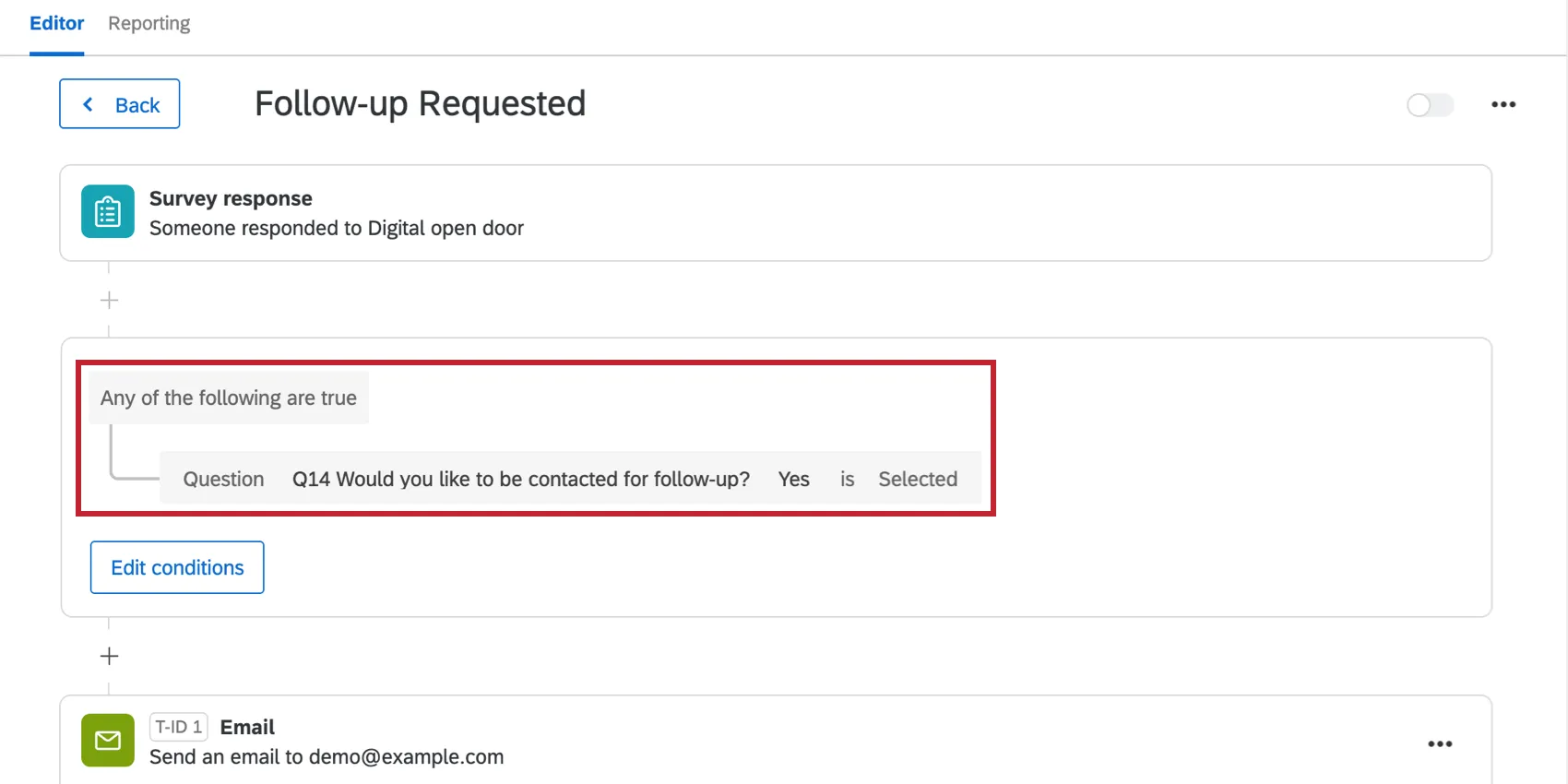Open the 'Yes' choice selector
The width and height of the screenshot is (1568, 784).
coord(792,479)
